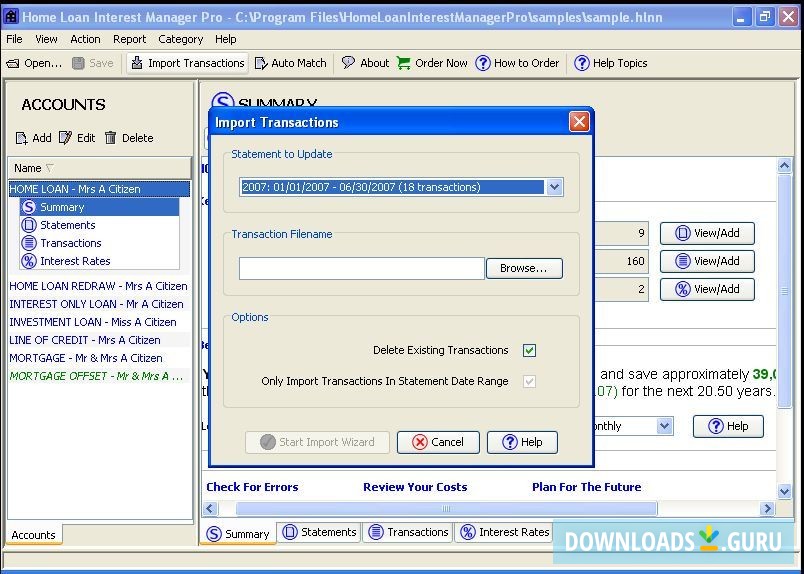The width and height of the screenshot is (804, 574).
Task: Select Interest Rates in the account tree
Action: 99,261
